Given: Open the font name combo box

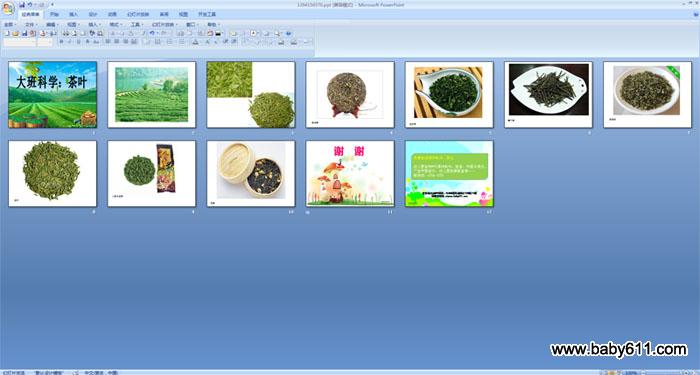Looking at the screenshot, I should 20,42.
